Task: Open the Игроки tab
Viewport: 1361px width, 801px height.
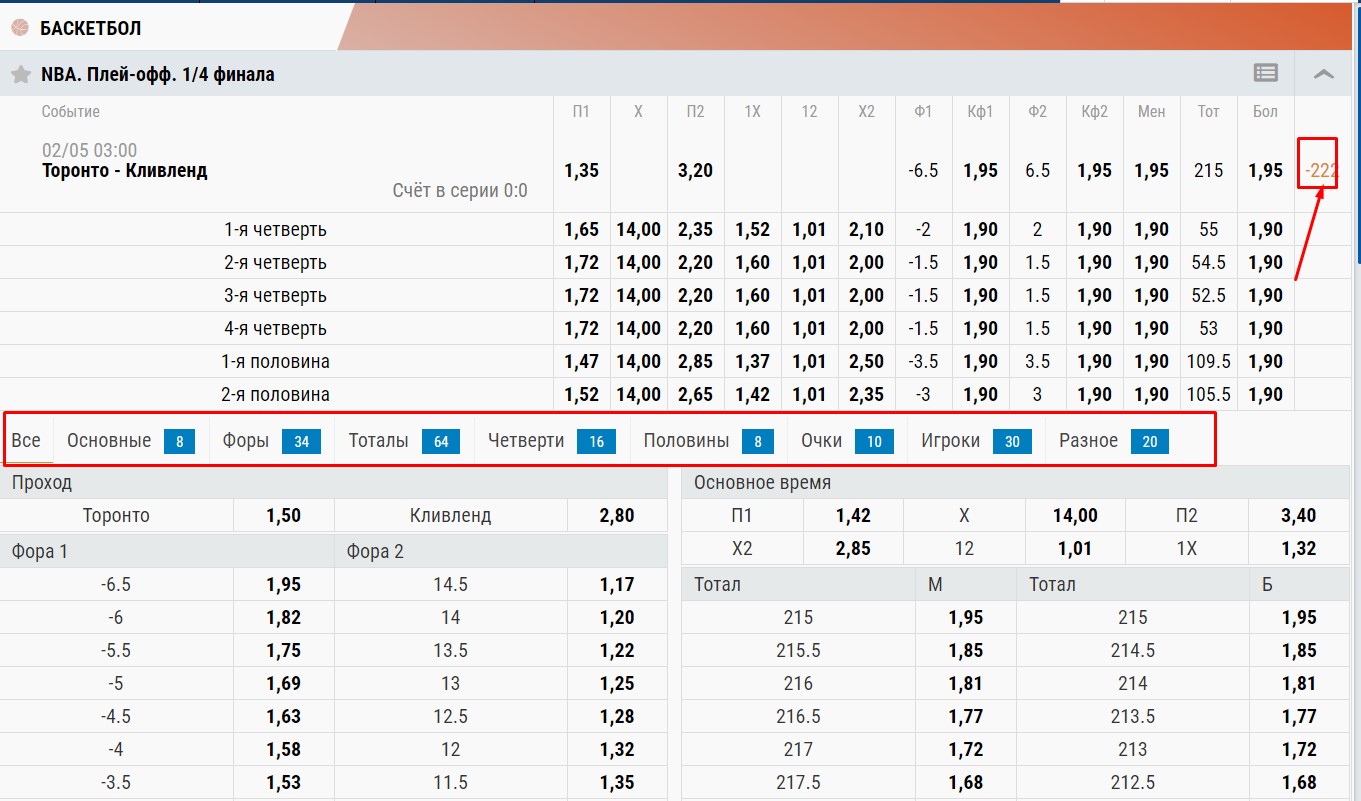Action: click(976, 440)
